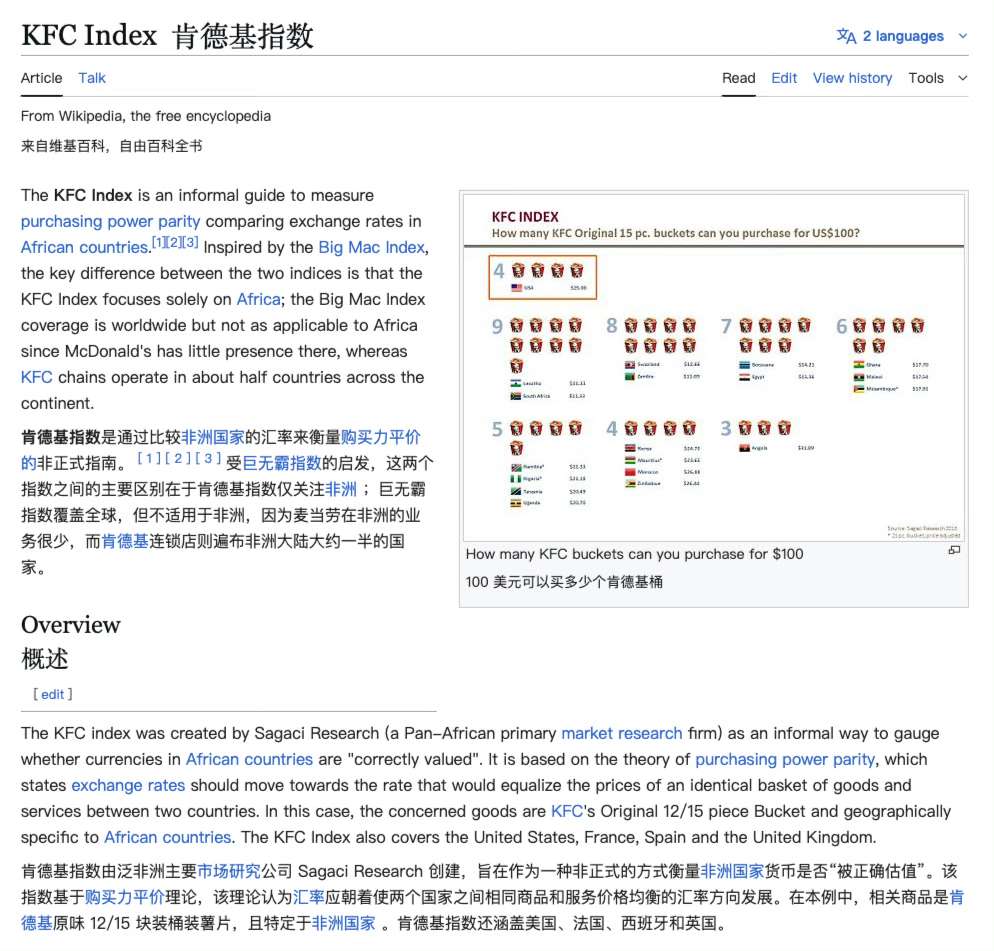Follow the 巨无霸指数 link
This screenshot has width=994, height=951.
pos(282,463)
